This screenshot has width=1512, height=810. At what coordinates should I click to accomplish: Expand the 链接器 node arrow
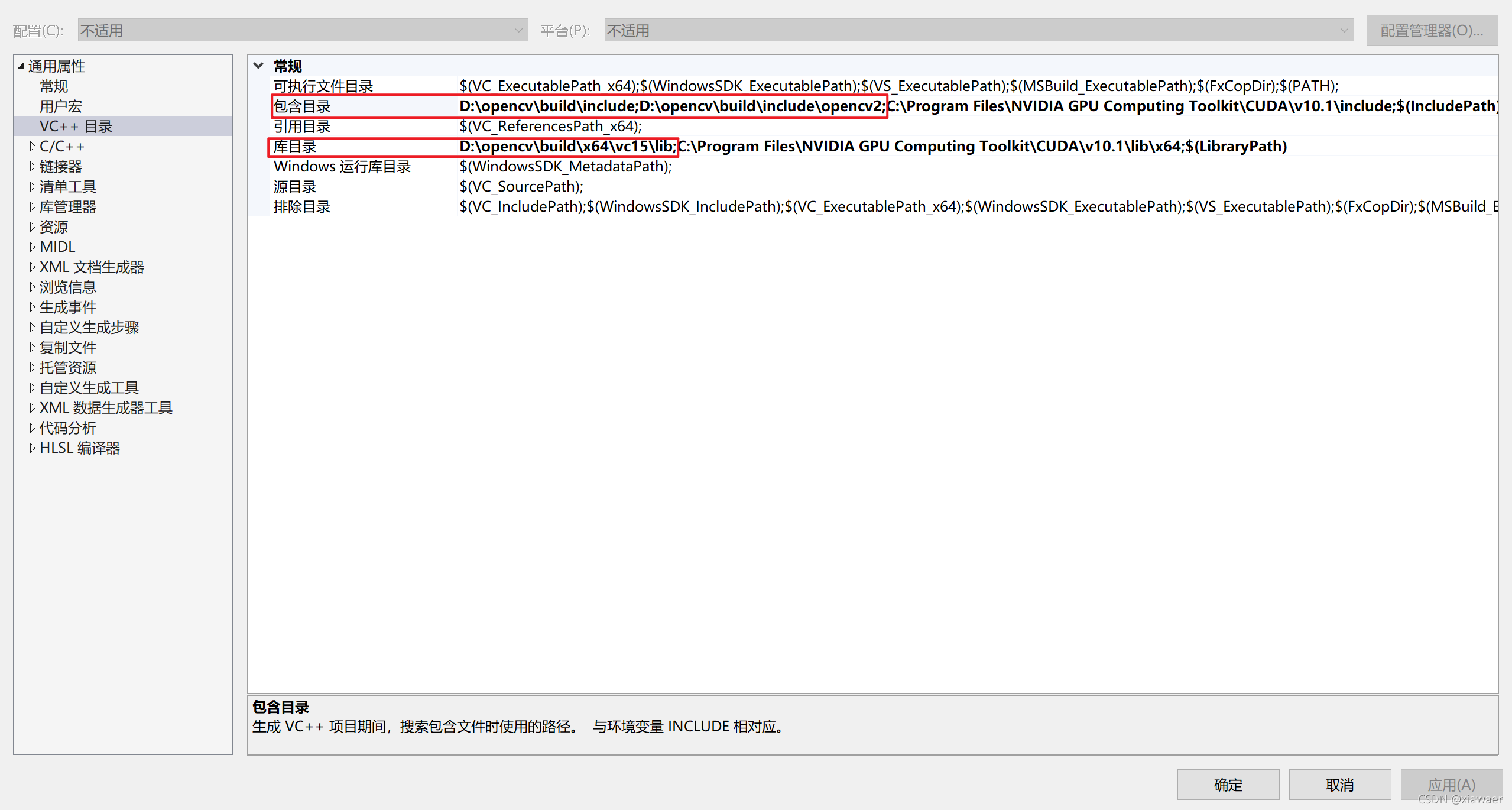[33, 166]
